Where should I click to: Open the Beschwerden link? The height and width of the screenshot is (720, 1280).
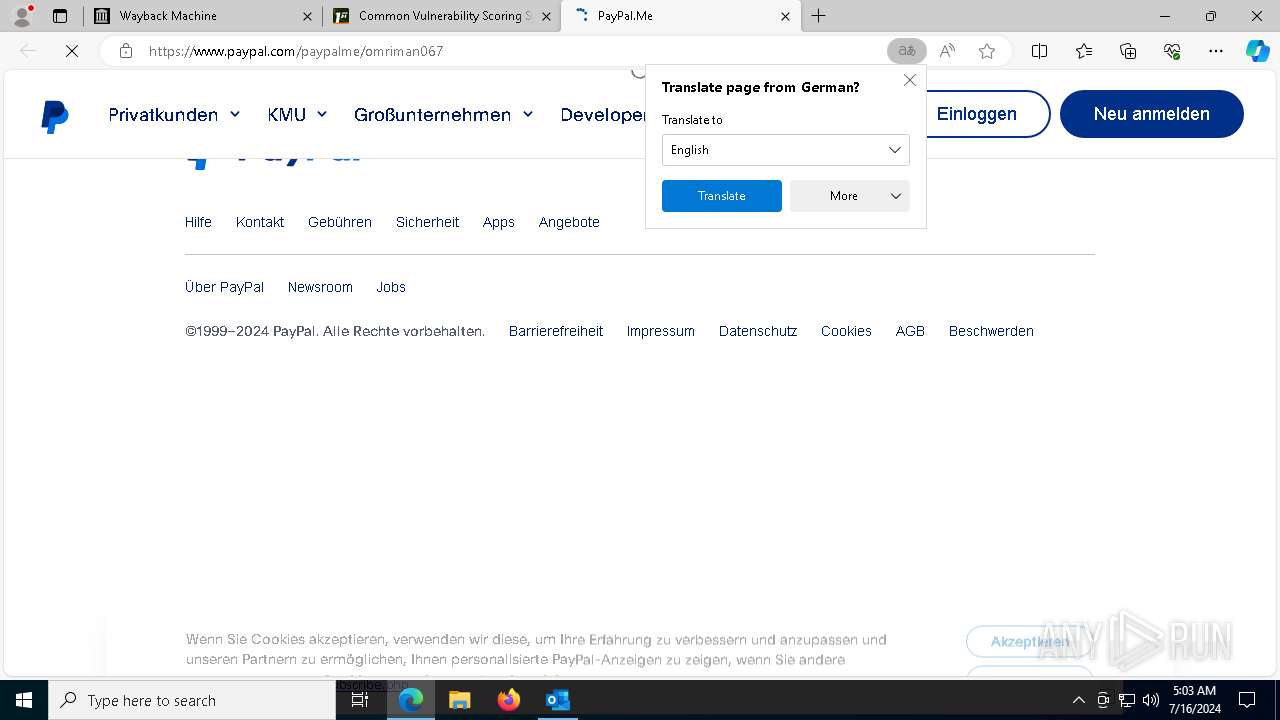click(x=991, y=331)
